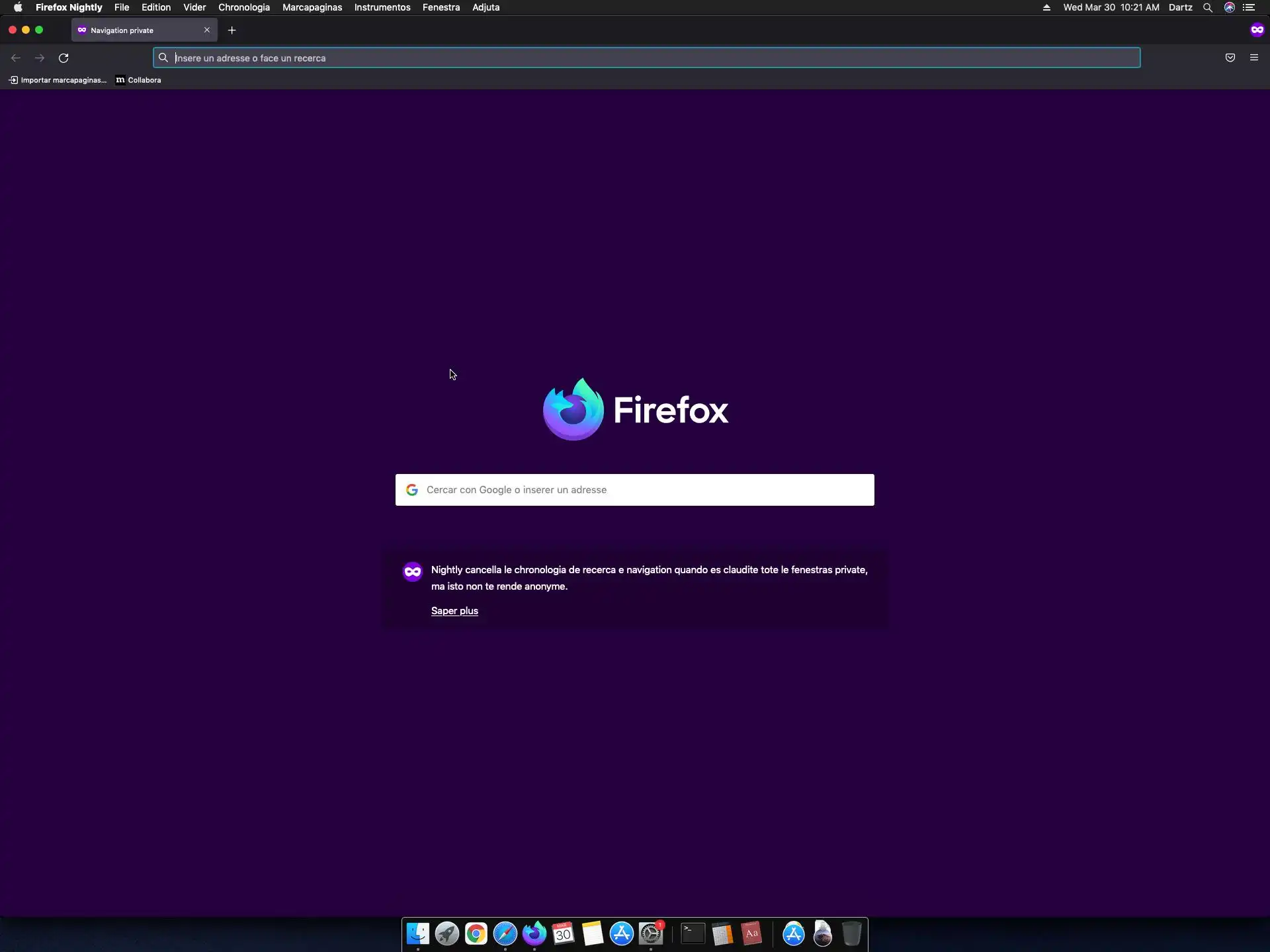Click the address bar field
Screen dimensions: 1270x952
coord(648,58)
